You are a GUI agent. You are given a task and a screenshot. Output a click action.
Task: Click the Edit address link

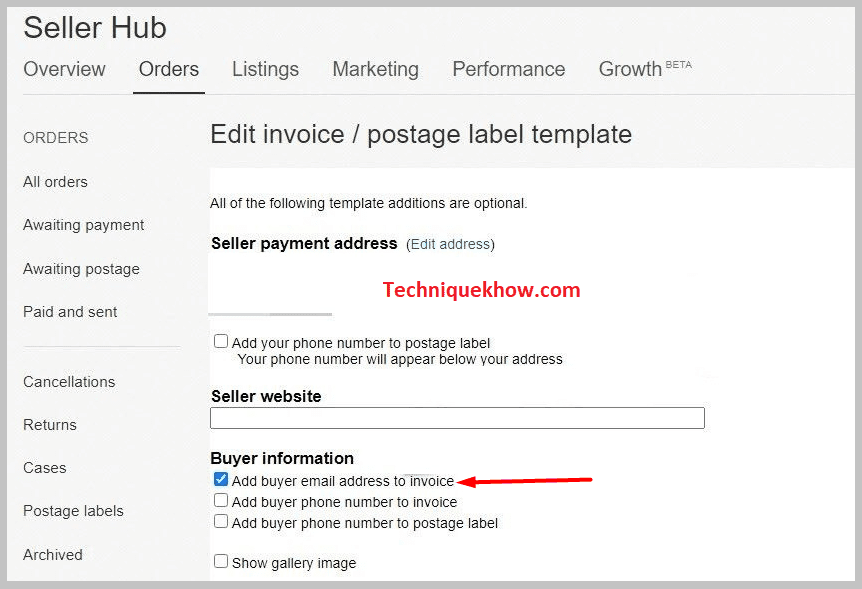pos(450,244)
